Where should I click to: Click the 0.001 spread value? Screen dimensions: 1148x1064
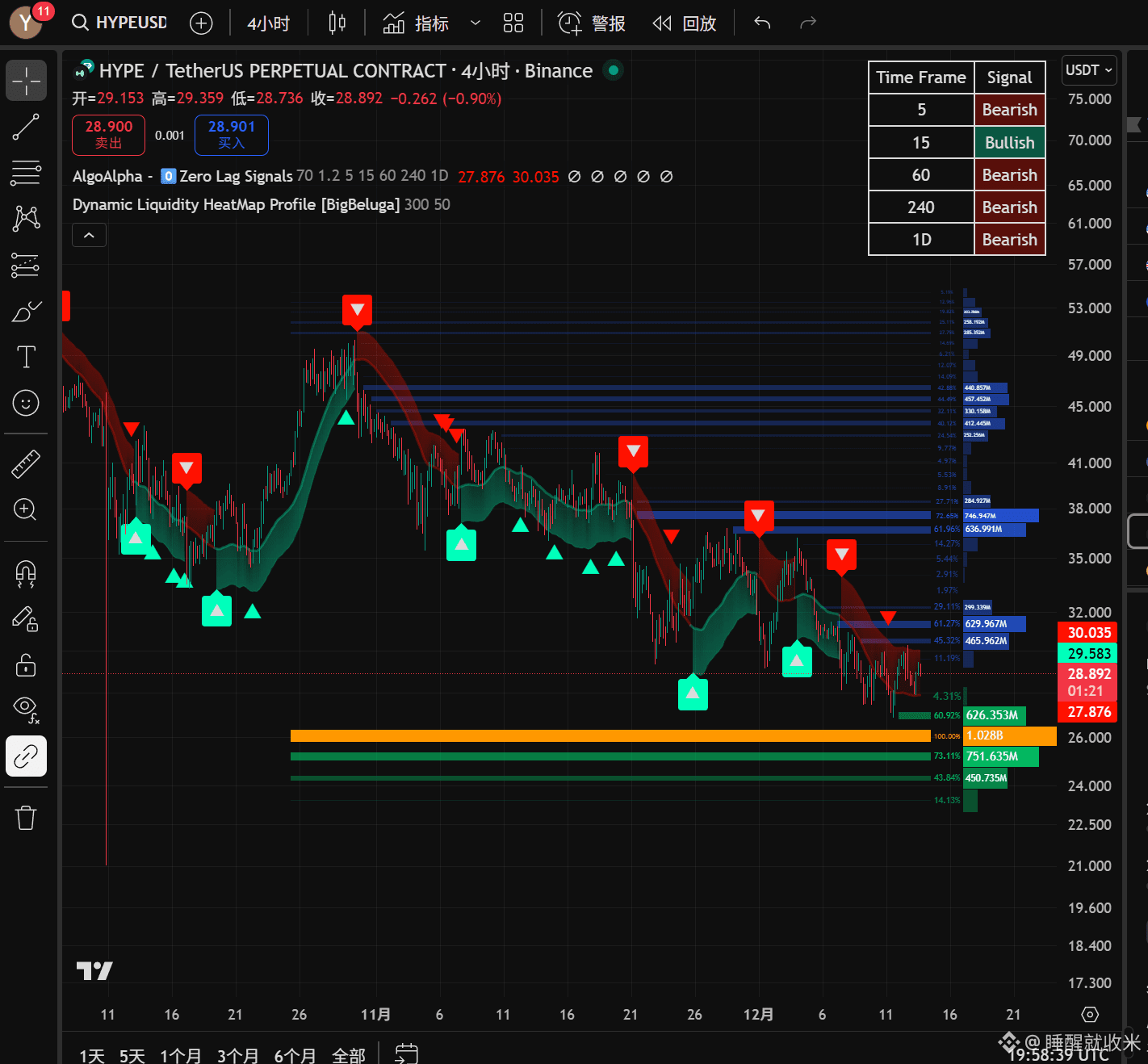170,136
